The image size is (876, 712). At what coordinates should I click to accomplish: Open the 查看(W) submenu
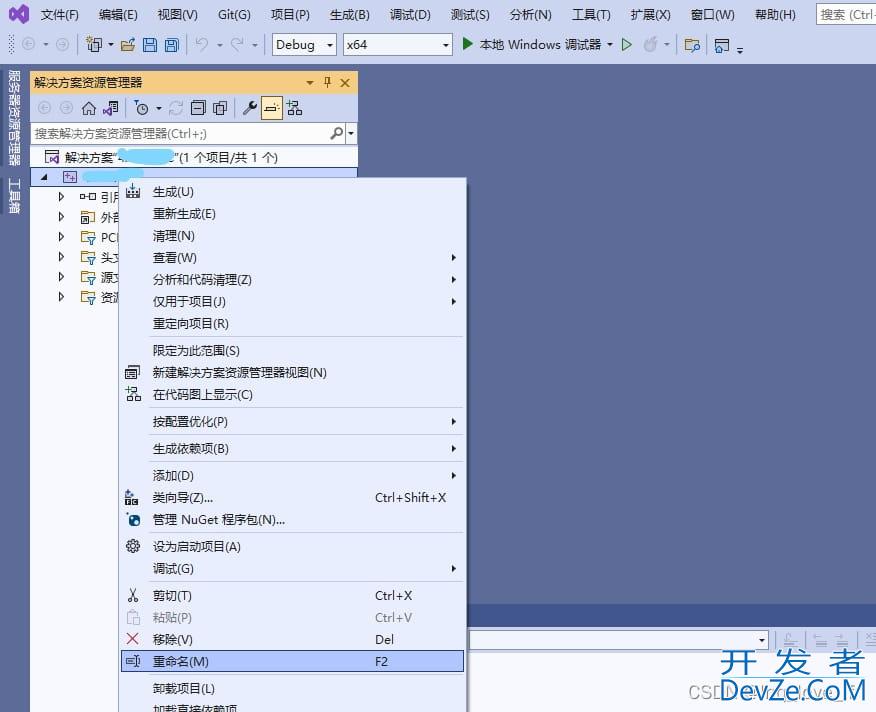point(292,258)
